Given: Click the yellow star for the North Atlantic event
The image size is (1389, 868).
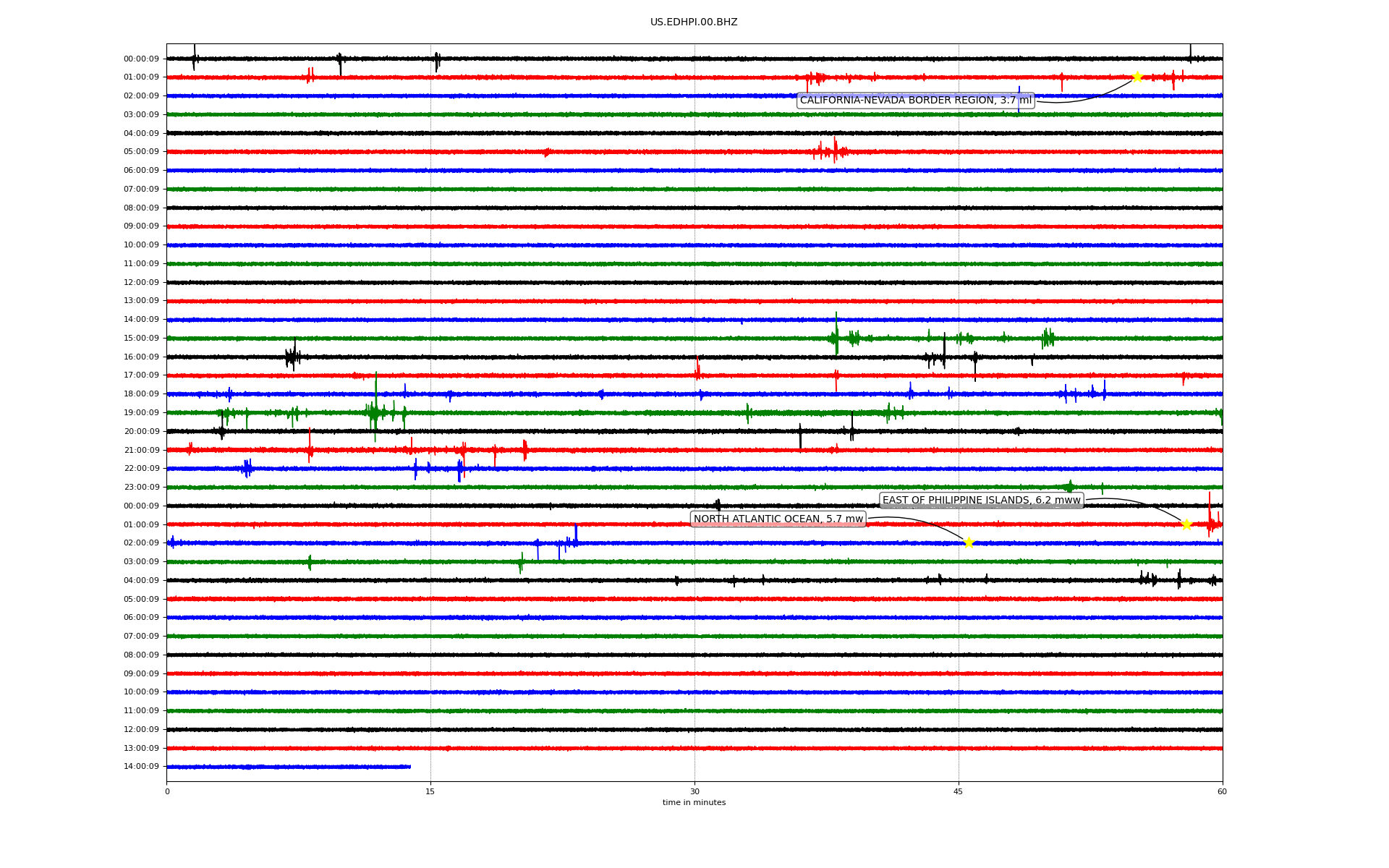Looking at the screenshot, I should click(x=969, y=543).
